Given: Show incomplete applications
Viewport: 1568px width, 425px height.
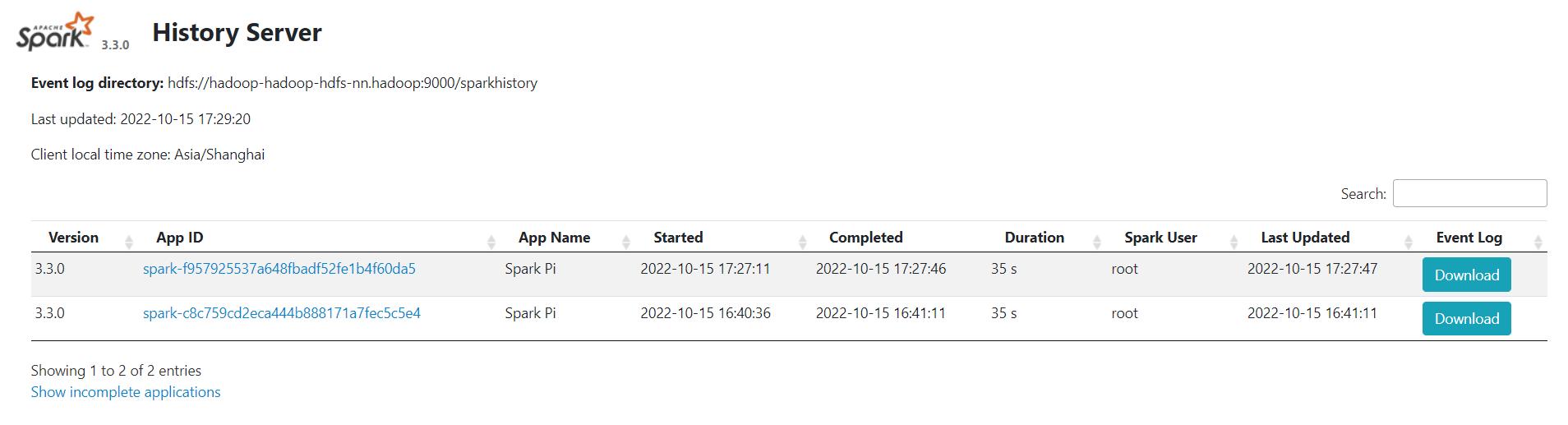Looking at the screenshot, I should click(x=126, y=392).
